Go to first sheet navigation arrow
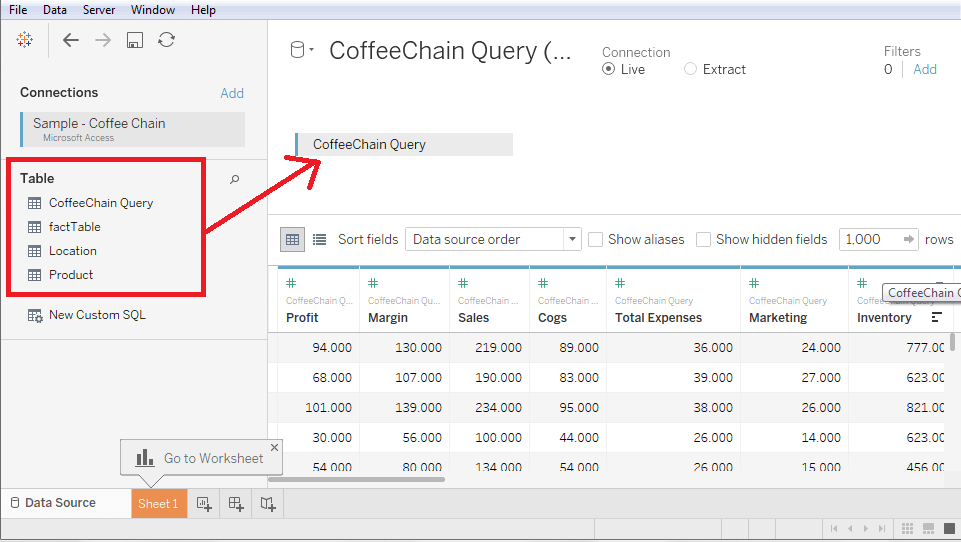The width and height of the screenshot is (961, 542). click(834, 529)
